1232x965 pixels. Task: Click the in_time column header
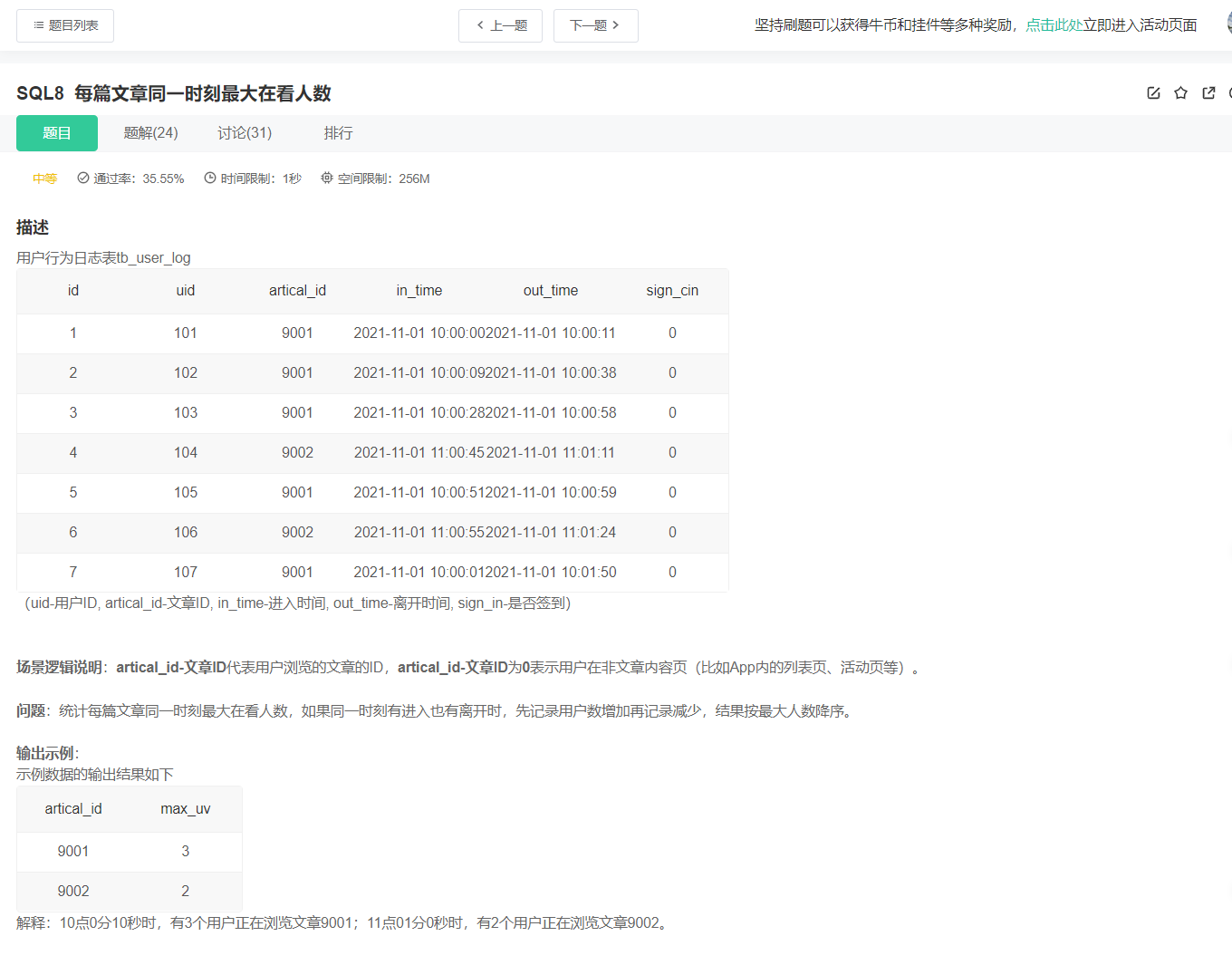[x=419, y=291]
